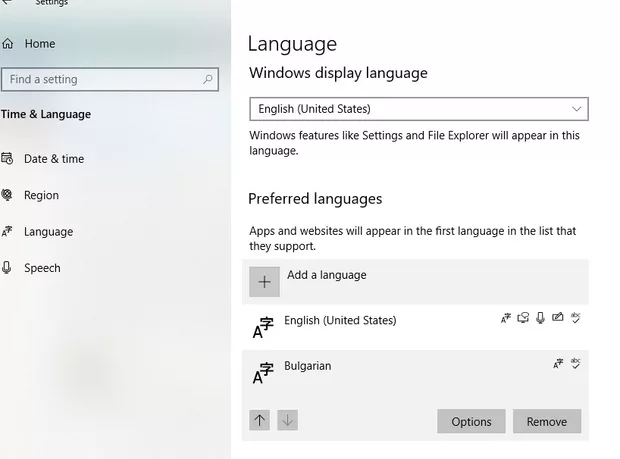Click the Date & time calendar icon
The height and width of the screenshot is (459, 620).
tap(7, 159)
